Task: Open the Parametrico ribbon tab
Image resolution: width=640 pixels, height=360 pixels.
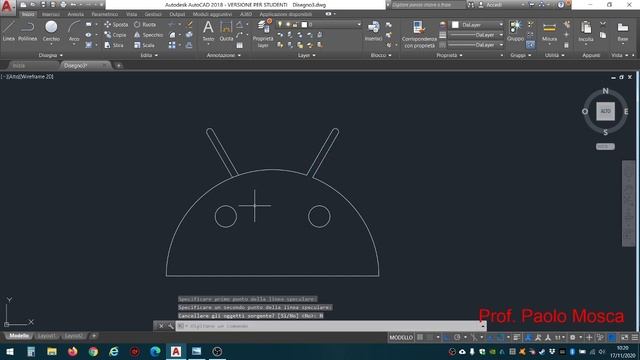Action: (105, 14)
